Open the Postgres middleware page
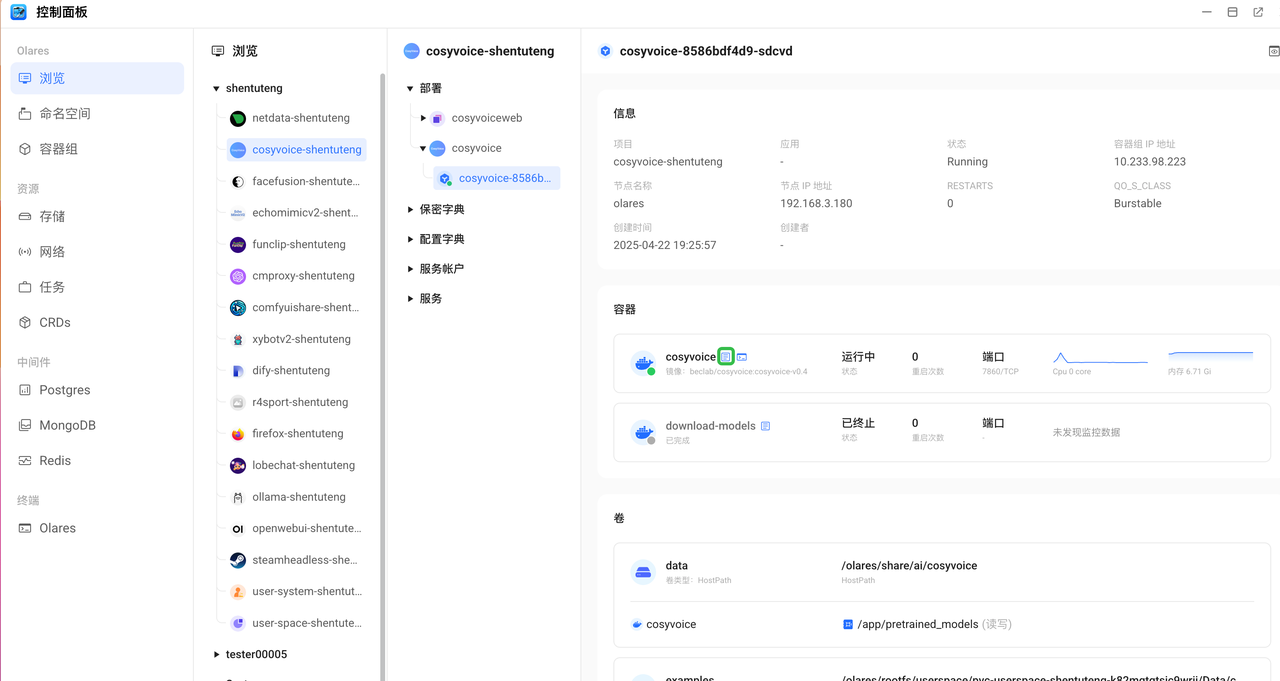 (64, 390)
